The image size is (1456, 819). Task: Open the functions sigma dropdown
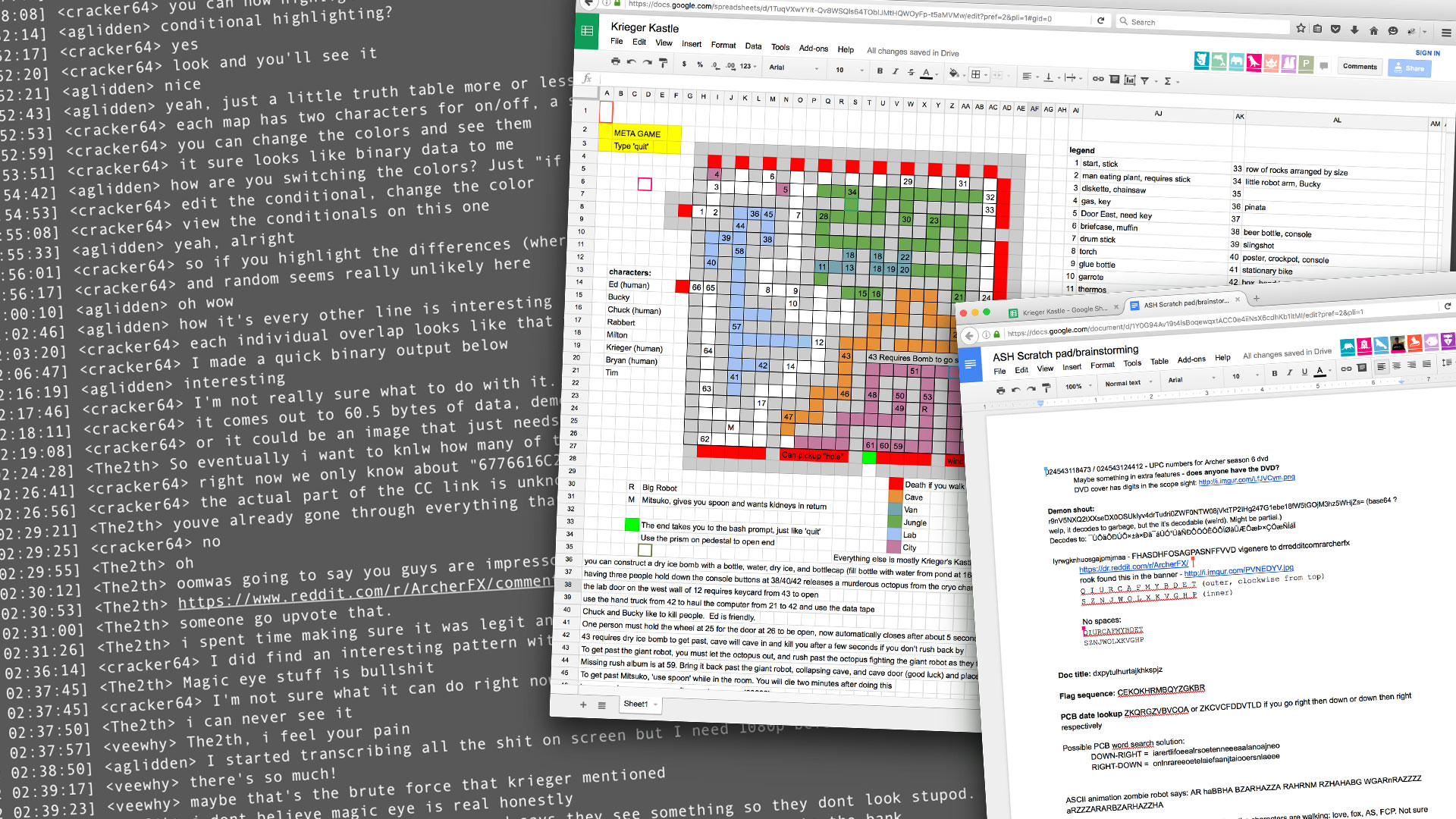[x=1171, y=81]
